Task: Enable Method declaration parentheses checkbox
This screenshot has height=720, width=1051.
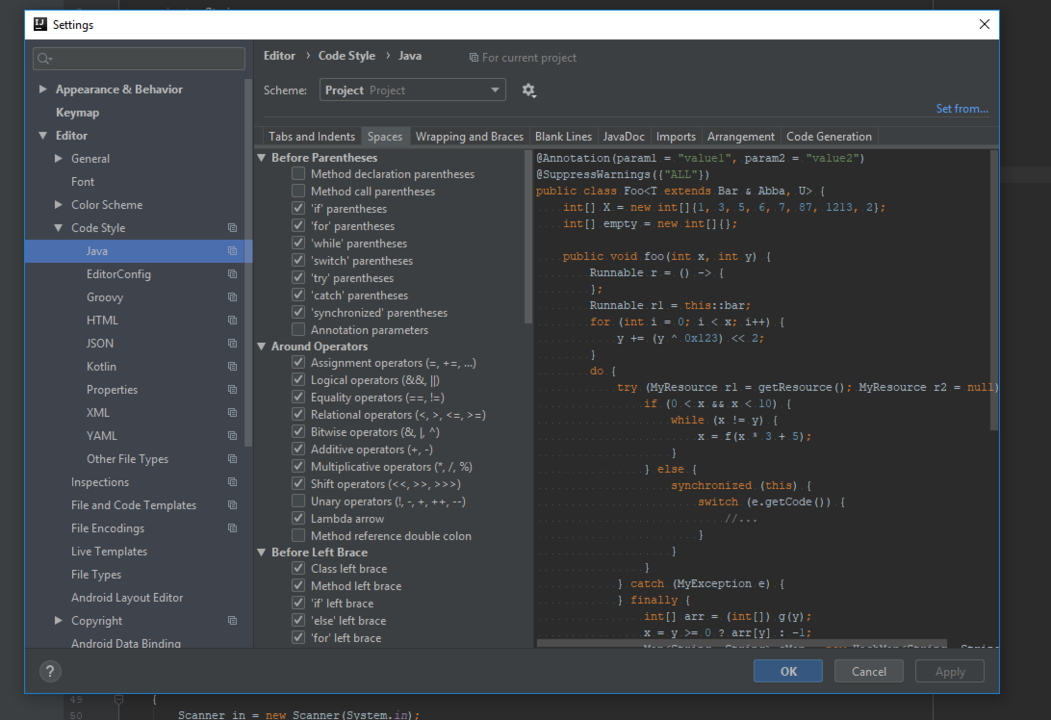Action: (298, 174)
